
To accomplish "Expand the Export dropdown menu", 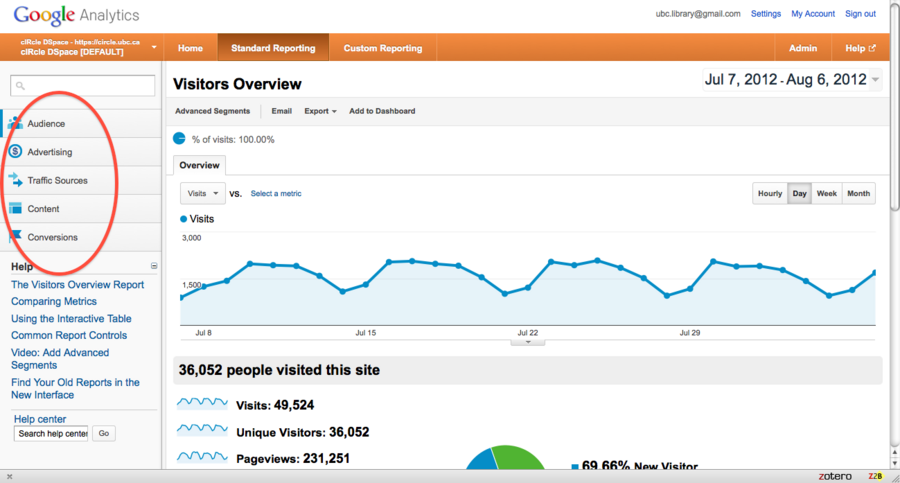I will pyautogui.click(x=320, y=111).
